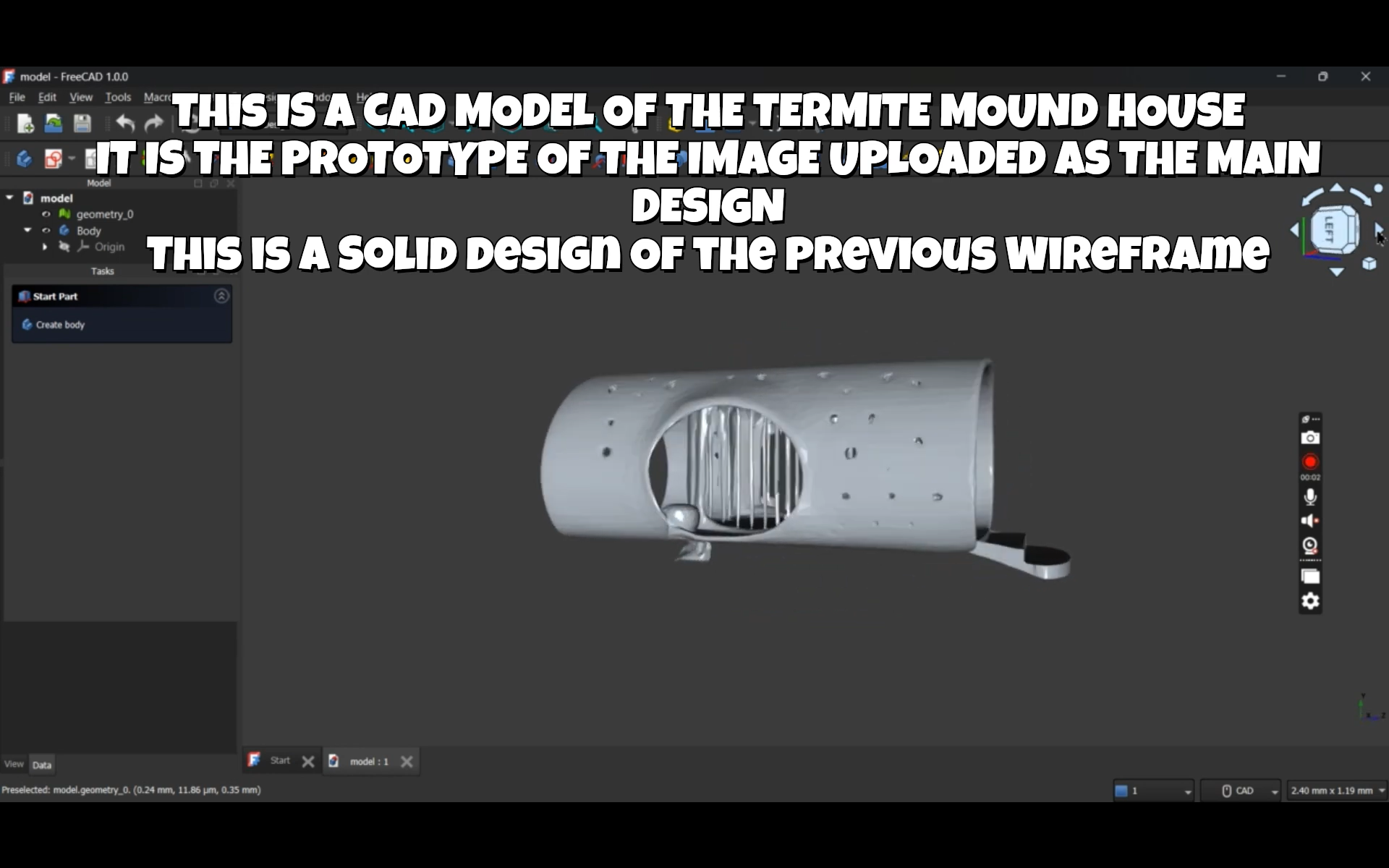Open the CAD navigation style dropdown
The width and height of the screenshot is (1389, 868).
[1241, 791]
